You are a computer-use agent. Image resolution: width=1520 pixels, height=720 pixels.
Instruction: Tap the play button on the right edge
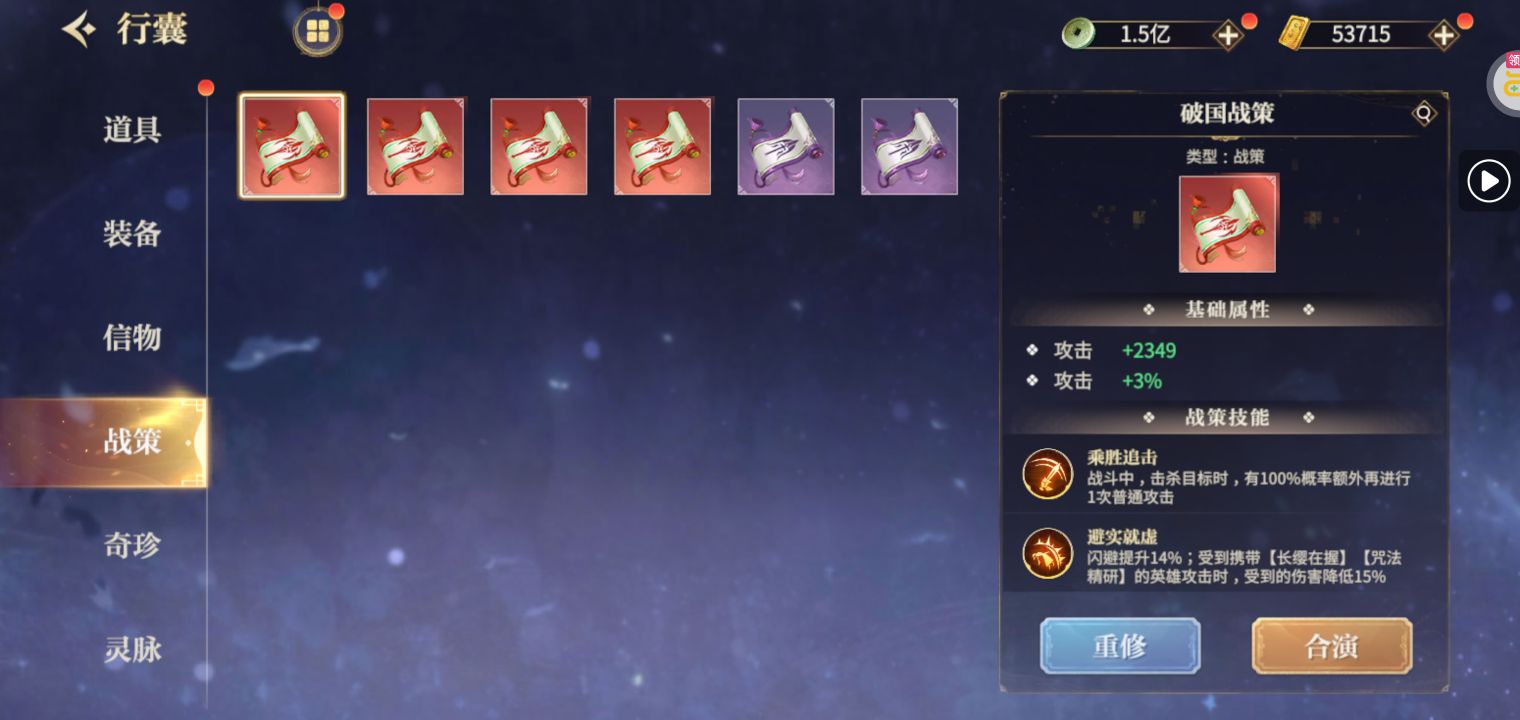point(1488,181)
